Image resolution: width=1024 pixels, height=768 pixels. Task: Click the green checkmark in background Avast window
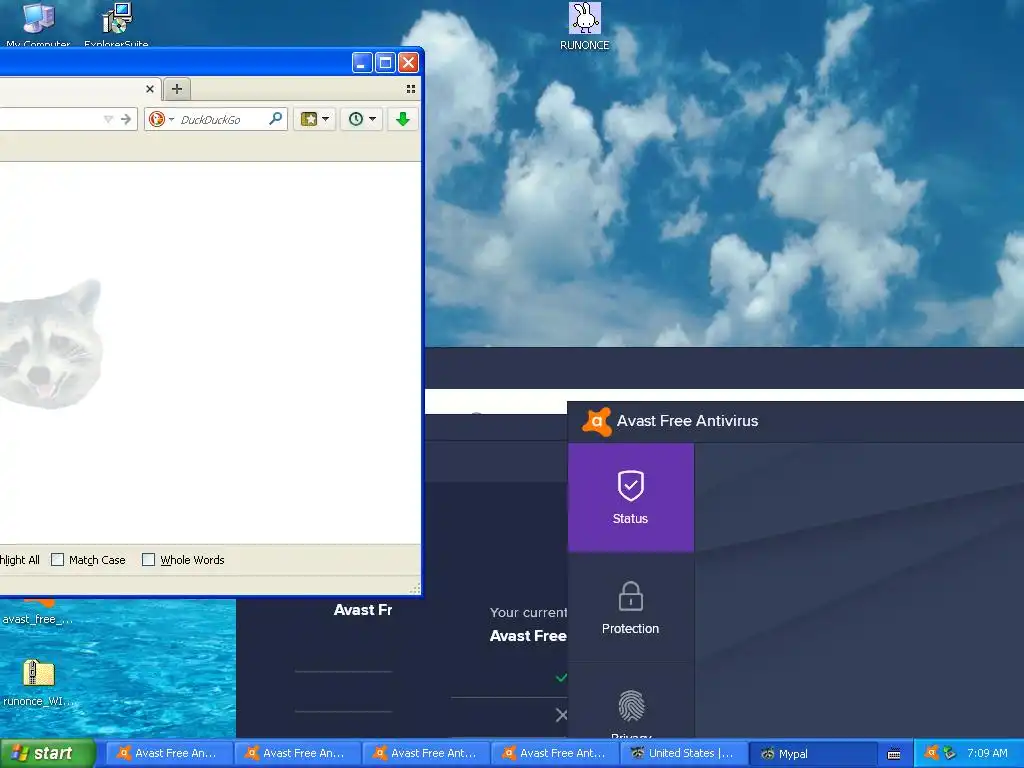(561, 677)
